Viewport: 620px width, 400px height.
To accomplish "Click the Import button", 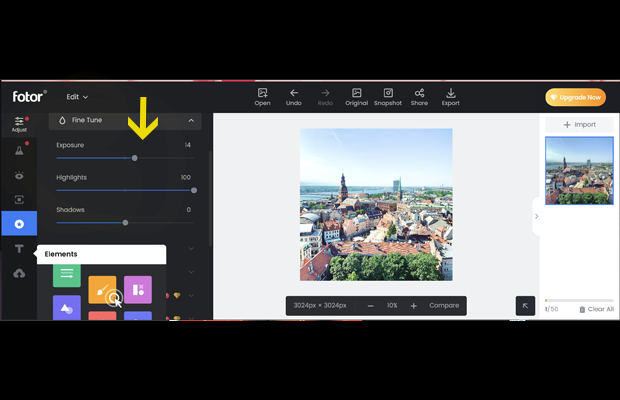I will (x=579, y=125).
